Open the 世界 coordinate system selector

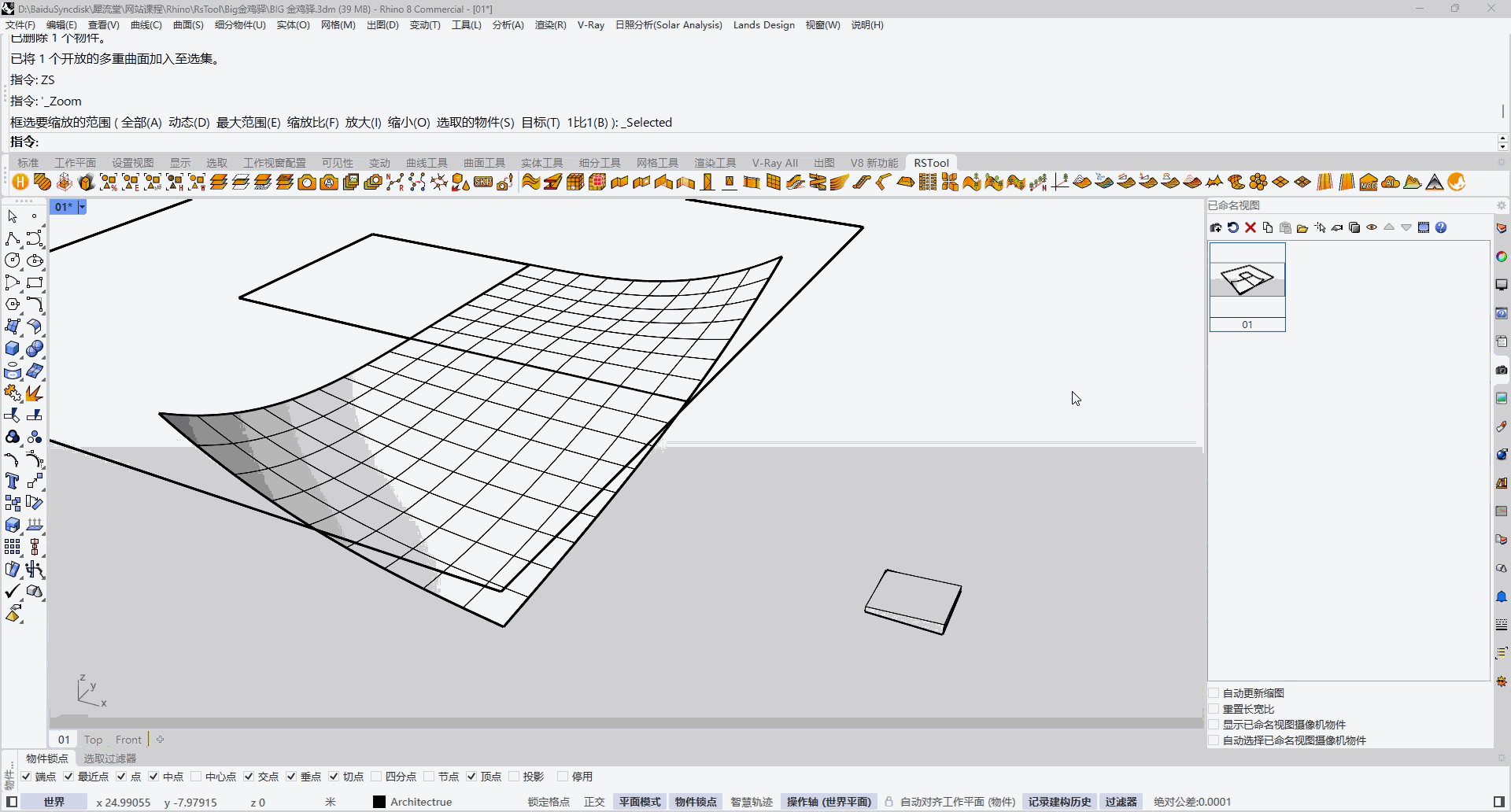pos(54,802)
